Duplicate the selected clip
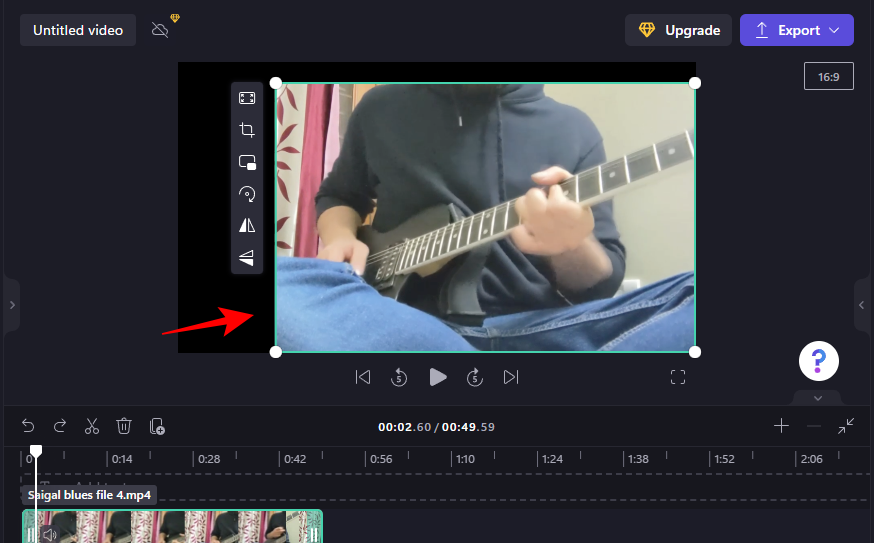The width and height of the screenshot is (874, 543). [x=157, y=426]
